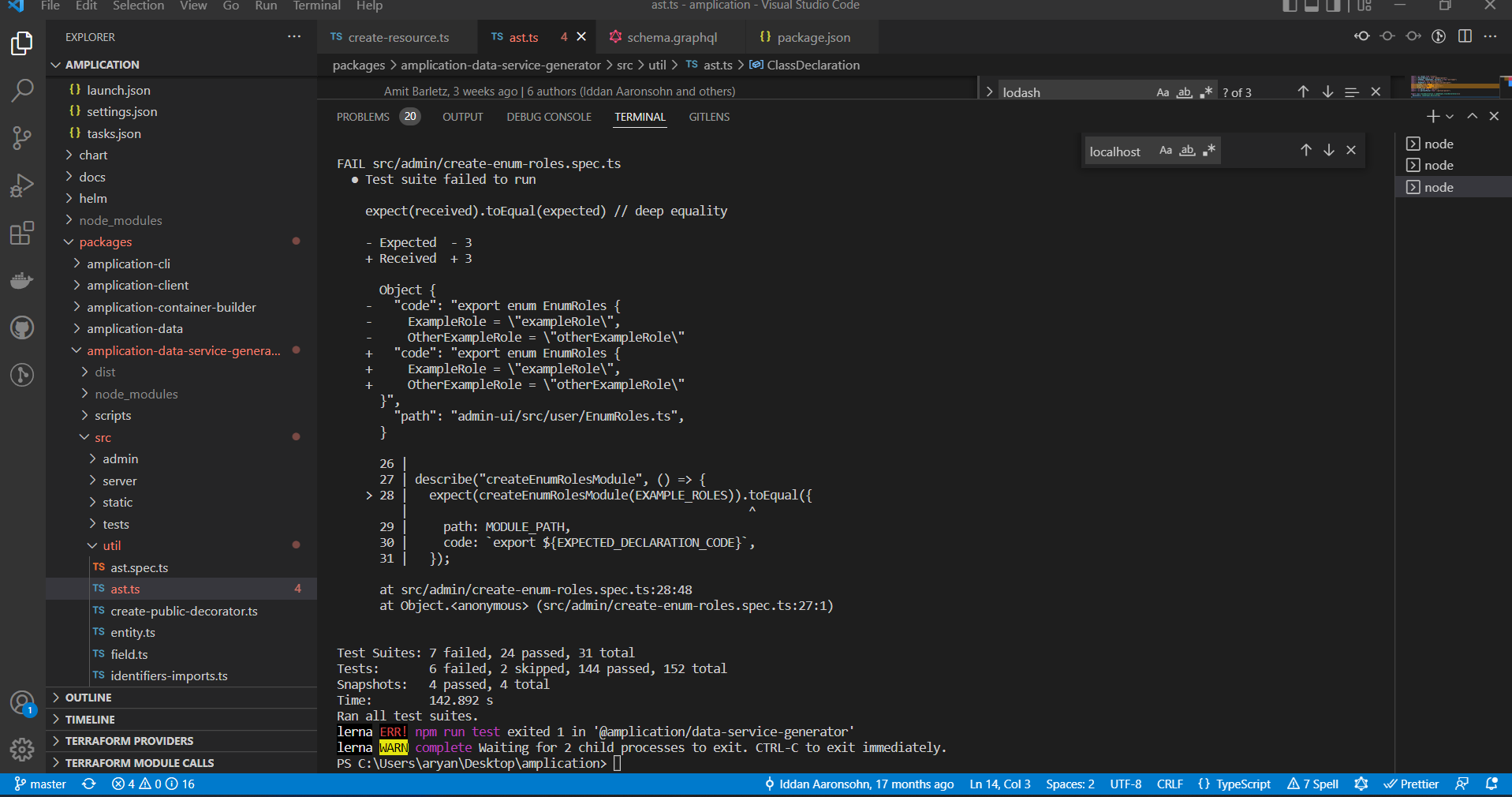Open the Manage settings gear

pyautogui.click(x=21, y=750)
